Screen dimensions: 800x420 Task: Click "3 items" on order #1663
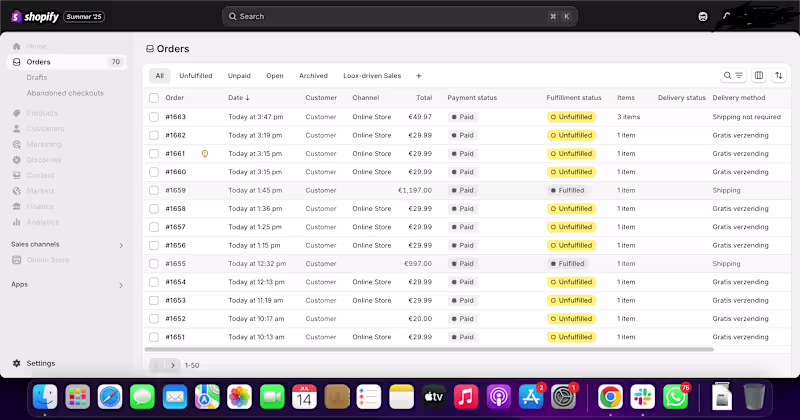(629, 117)
